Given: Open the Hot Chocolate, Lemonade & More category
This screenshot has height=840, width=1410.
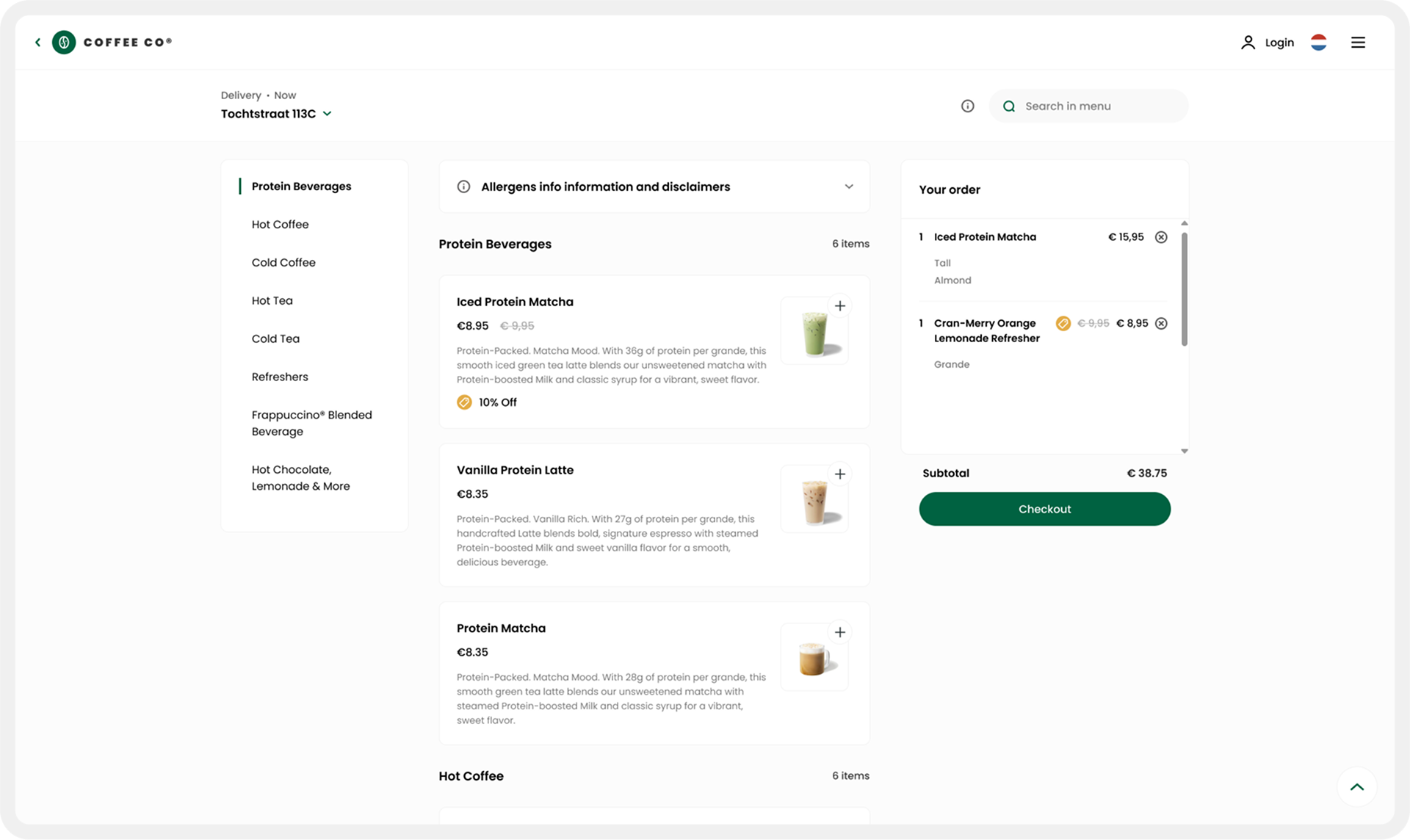Looking at the screenshot, I should pos(301,477).
